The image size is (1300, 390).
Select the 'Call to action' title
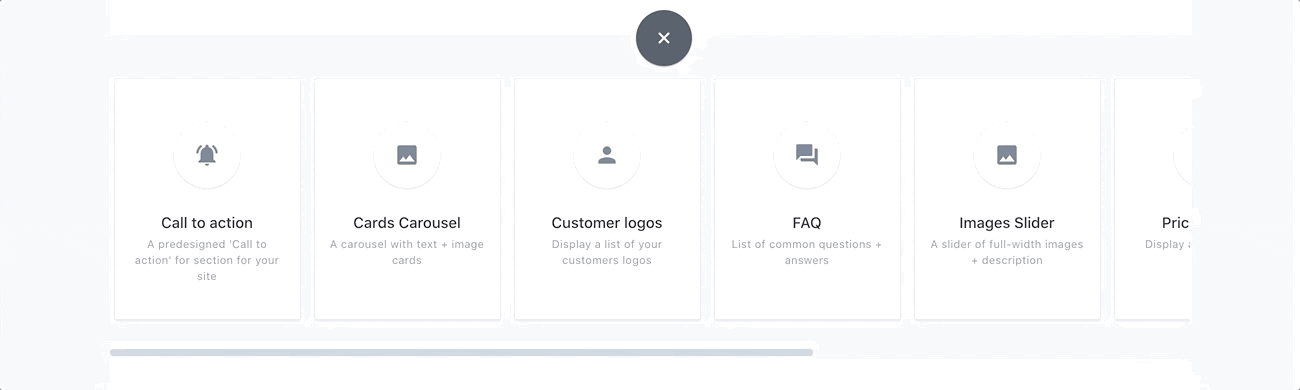pyautogui.click(x=207, y=223)
